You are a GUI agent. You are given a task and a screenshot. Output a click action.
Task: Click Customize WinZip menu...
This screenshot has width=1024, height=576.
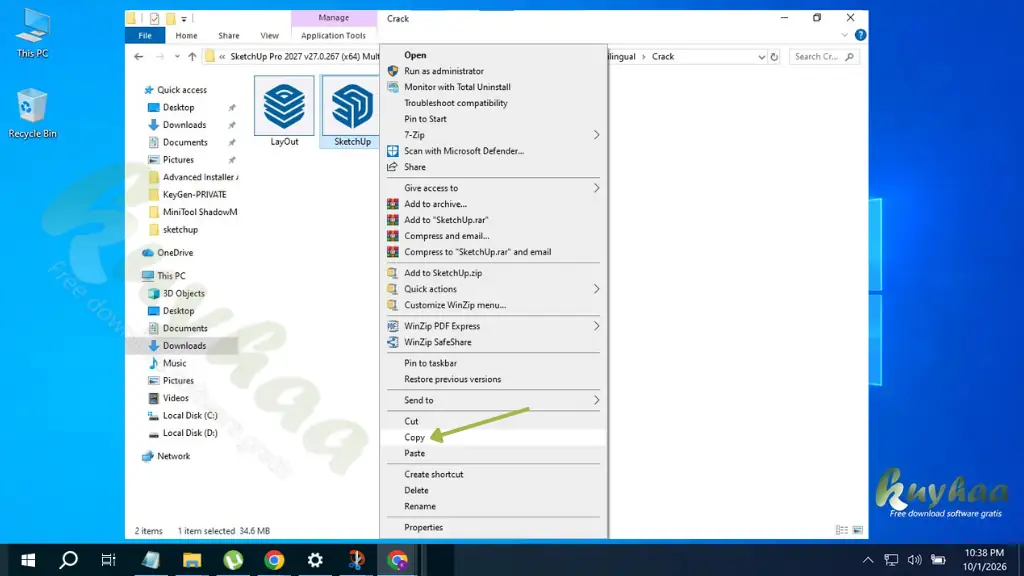455,305
